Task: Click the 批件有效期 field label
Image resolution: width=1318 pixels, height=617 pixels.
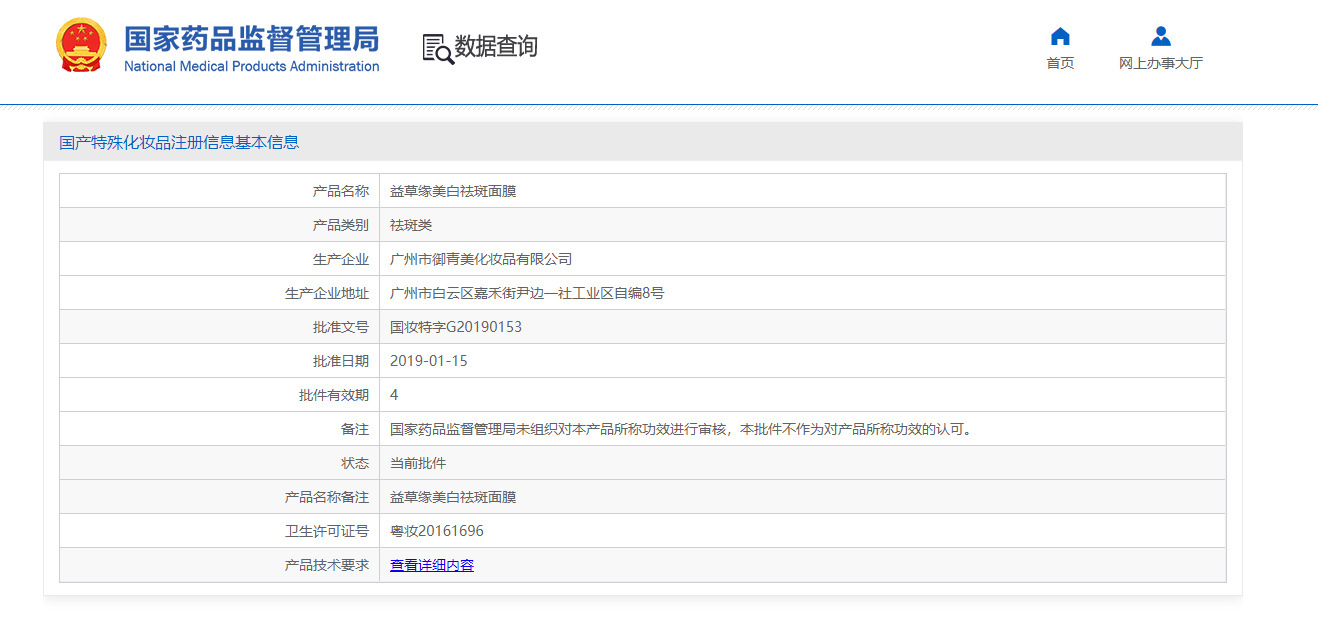Action: [334, 395]
